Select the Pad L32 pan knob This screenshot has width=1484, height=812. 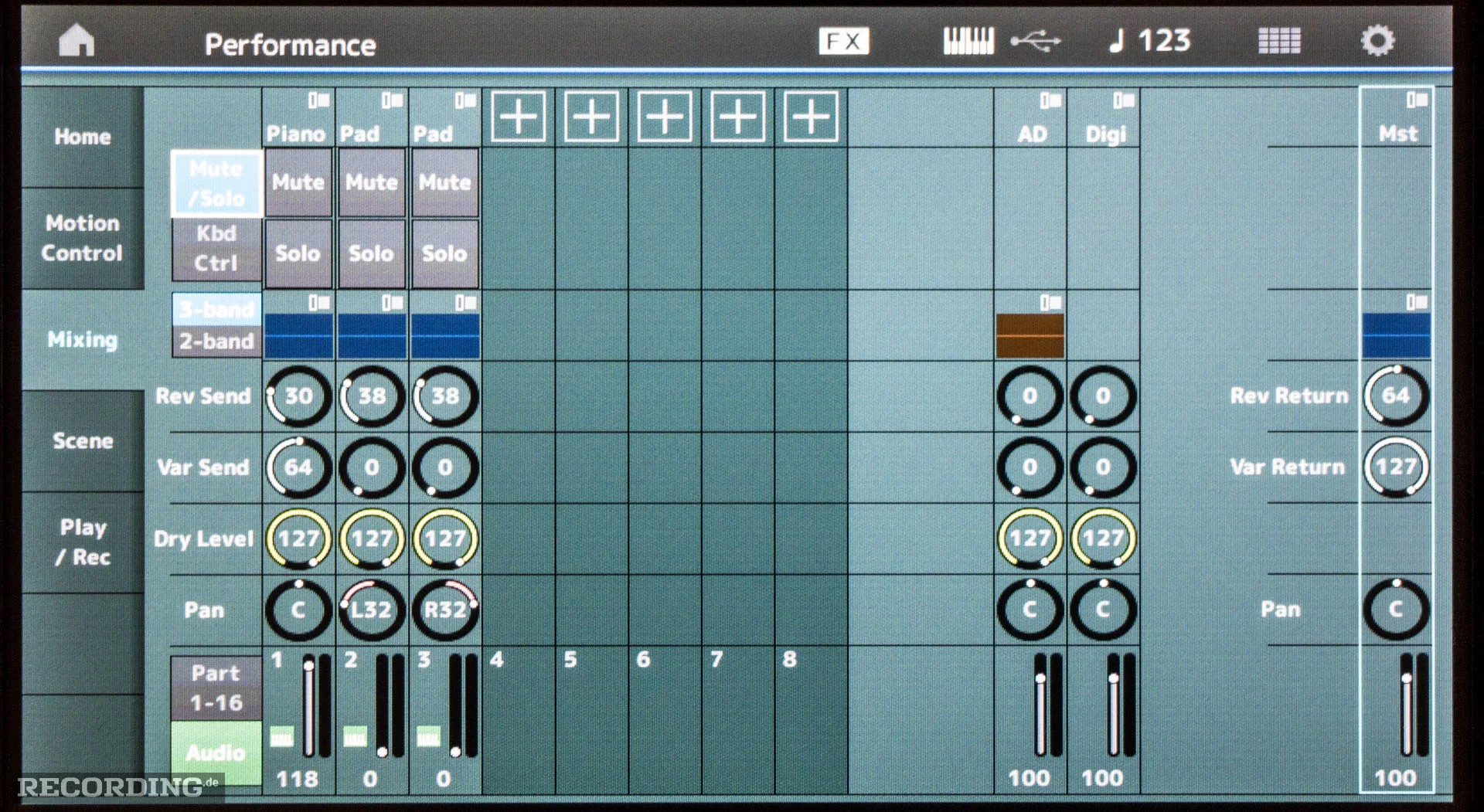click(372, 610)
